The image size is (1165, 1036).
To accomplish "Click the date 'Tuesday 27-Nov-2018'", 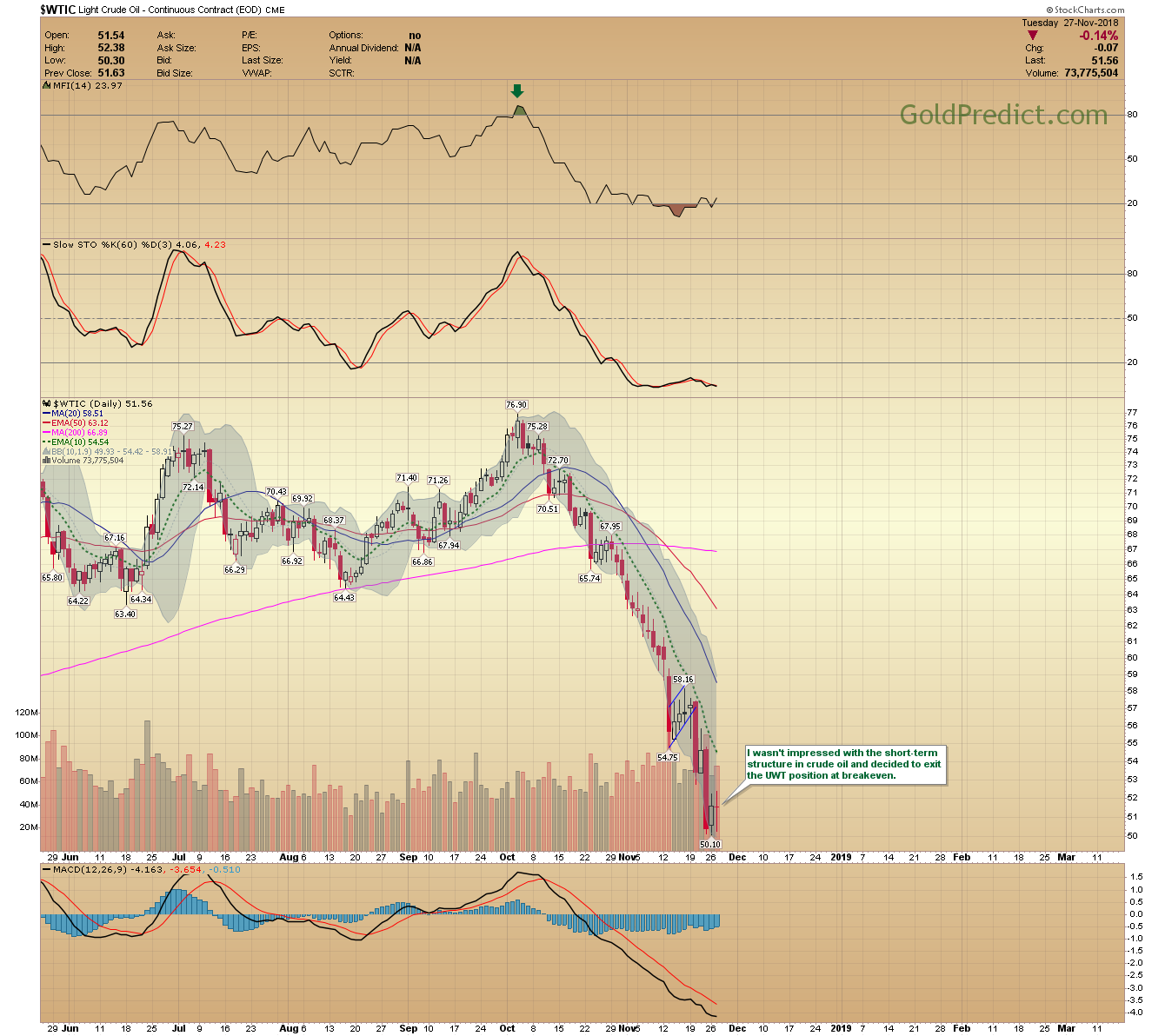I will (x=1070, y=23).
